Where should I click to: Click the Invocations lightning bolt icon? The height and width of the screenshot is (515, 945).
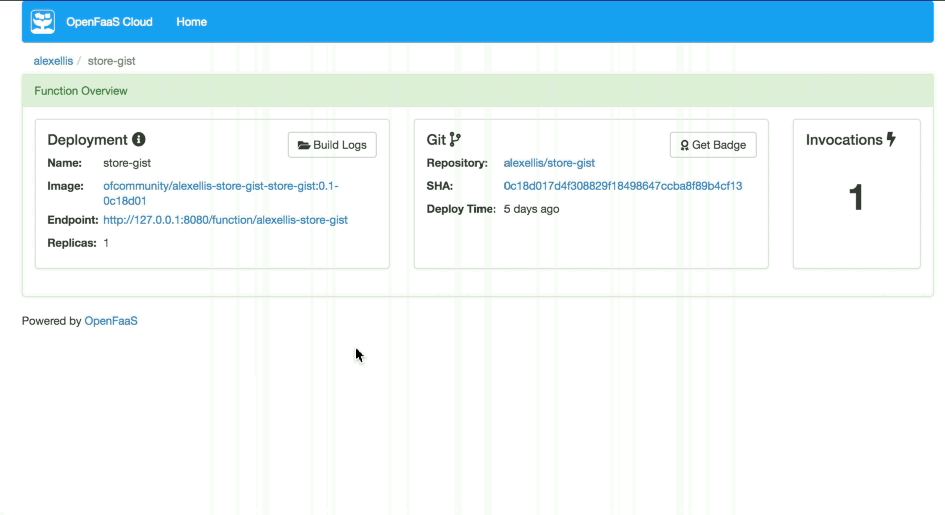coord(891,139)
